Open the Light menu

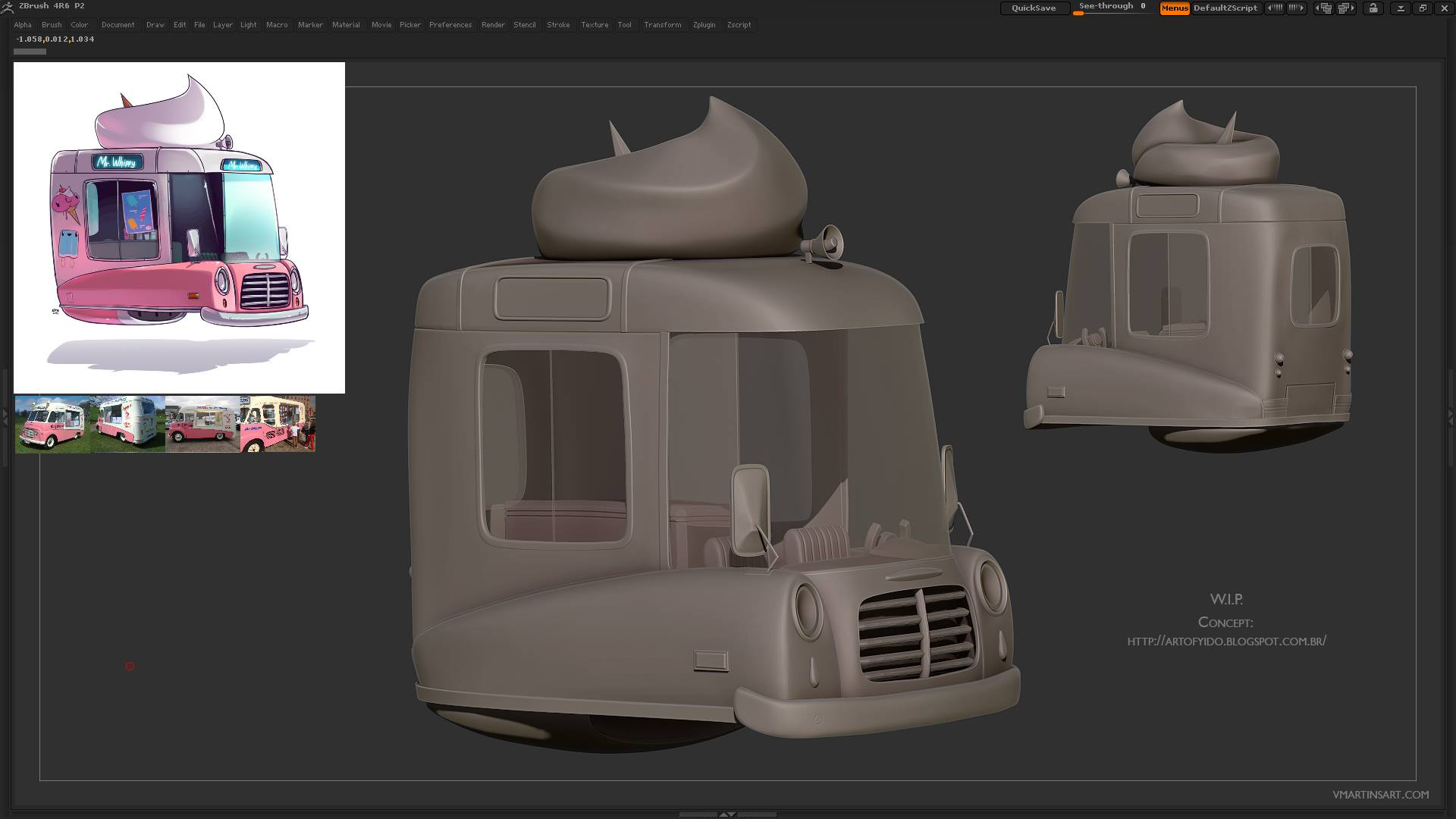249,25
